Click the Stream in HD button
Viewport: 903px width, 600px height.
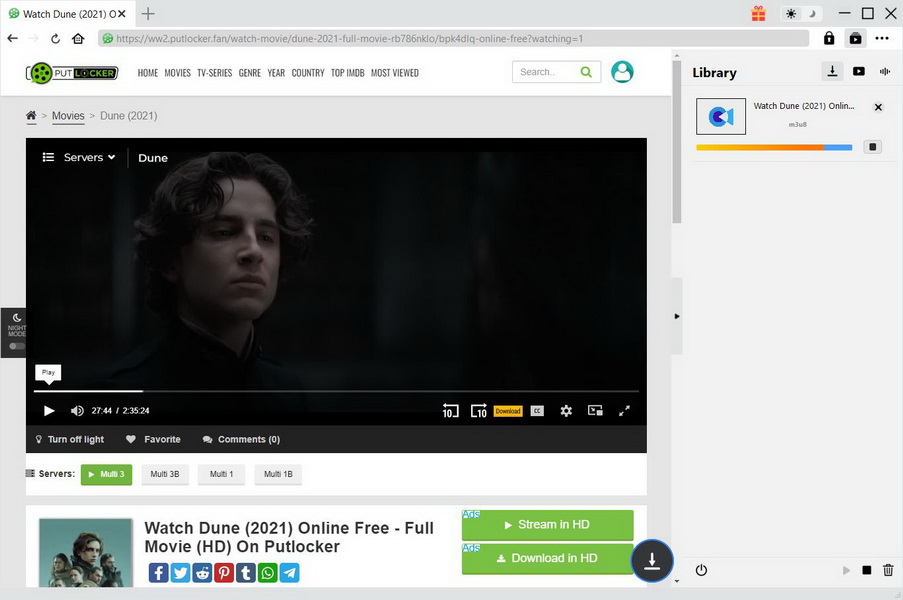click(547, 524)
